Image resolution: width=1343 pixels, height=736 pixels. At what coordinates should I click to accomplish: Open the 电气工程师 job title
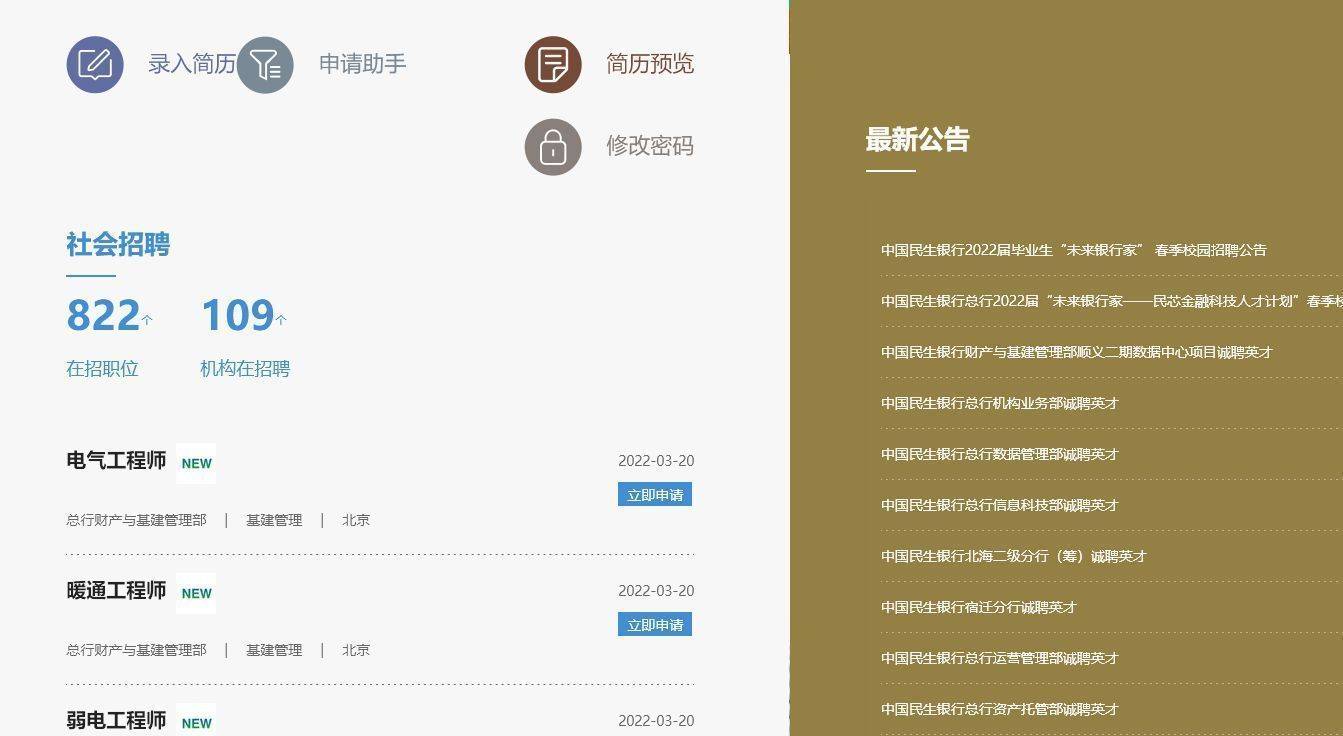pos(116,461)
